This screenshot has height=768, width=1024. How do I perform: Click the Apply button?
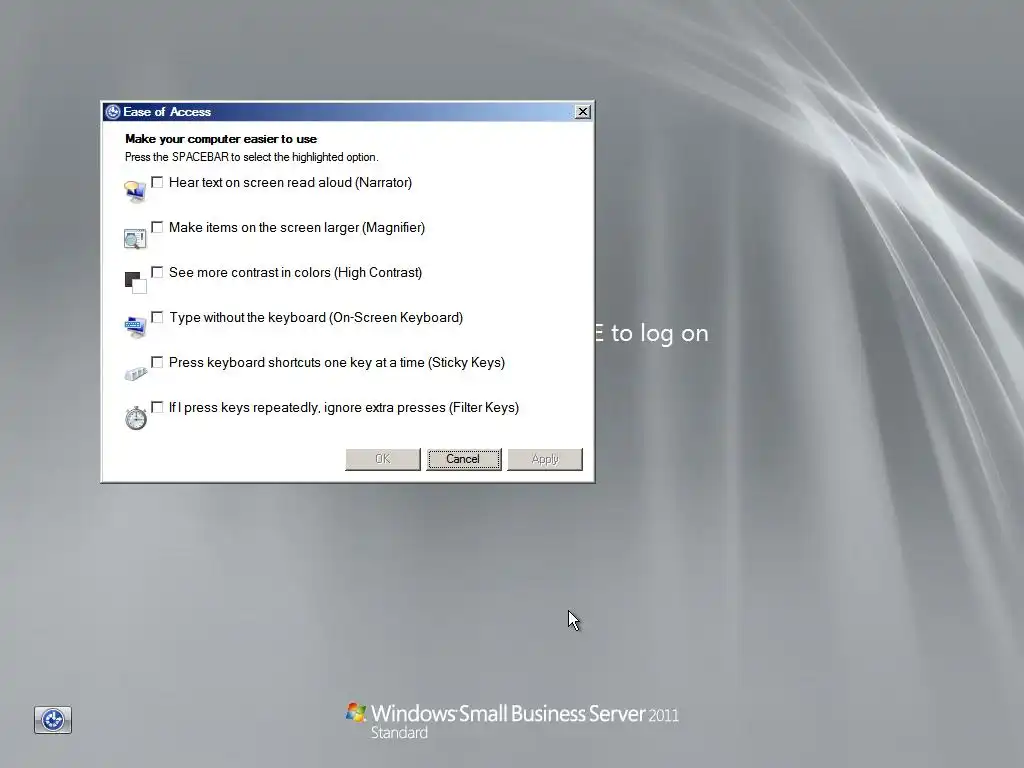click(545, 459)
